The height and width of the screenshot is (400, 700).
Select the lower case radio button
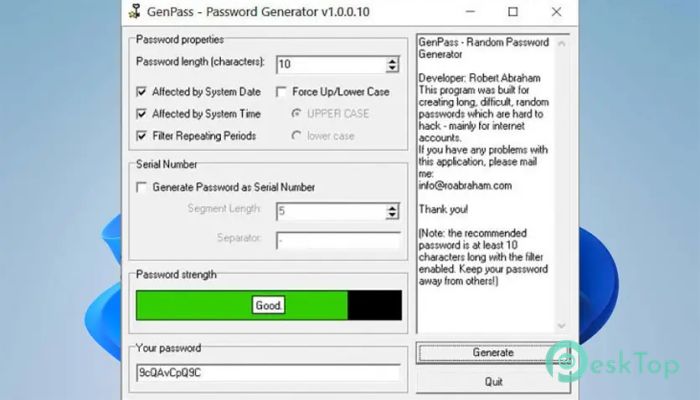(x=296, y=135)
